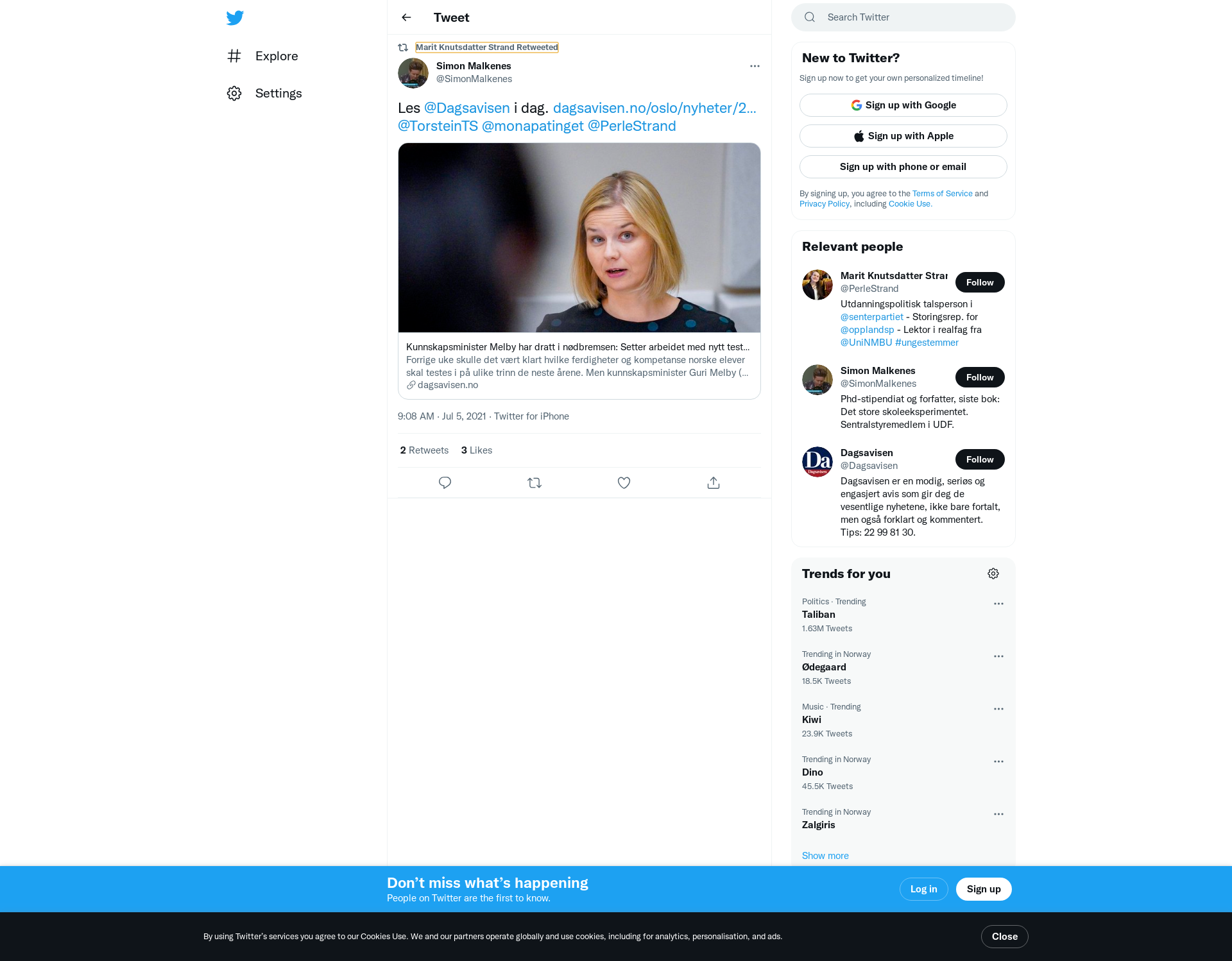Open @SimonMalkenes handle in tweet header
This screenshot has width=1232, height=961.
pyautogui.click(x=474, y=79)
